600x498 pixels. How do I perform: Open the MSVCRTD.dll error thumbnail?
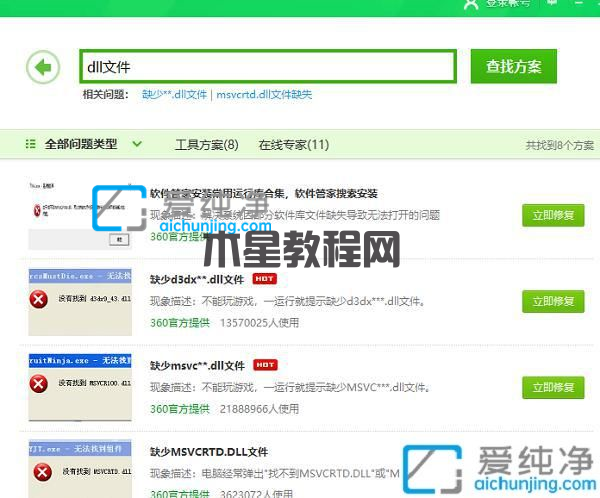click(x=80, y=469)
